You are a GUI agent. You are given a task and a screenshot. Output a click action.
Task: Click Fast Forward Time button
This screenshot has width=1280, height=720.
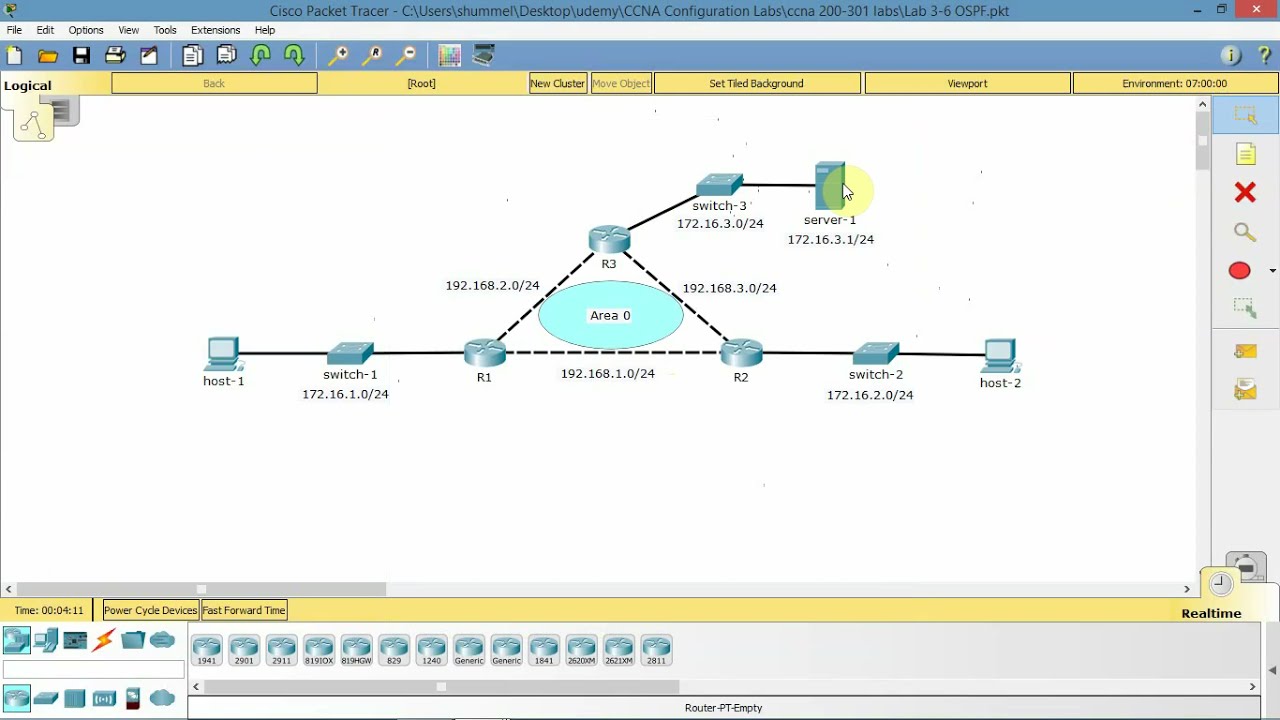244,610
